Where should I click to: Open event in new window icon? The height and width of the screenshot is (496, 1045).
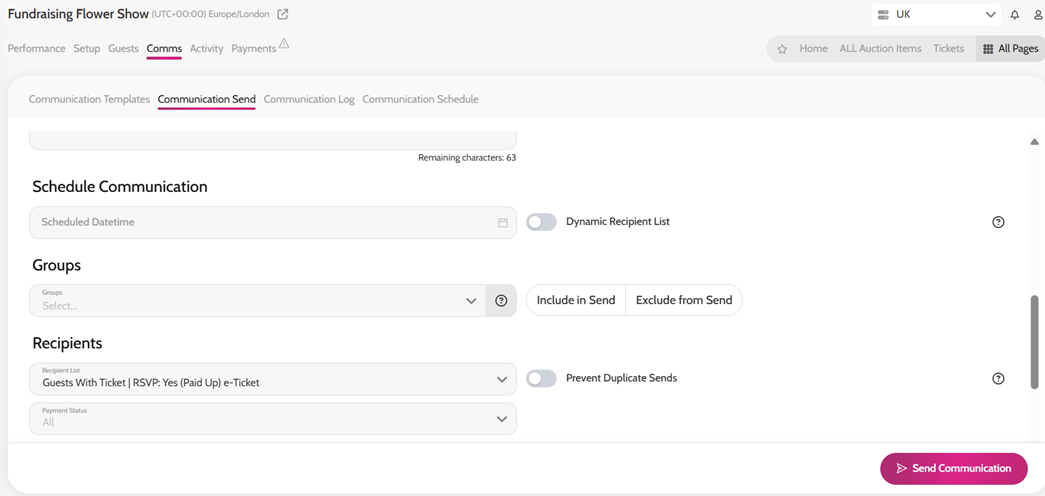283,14
